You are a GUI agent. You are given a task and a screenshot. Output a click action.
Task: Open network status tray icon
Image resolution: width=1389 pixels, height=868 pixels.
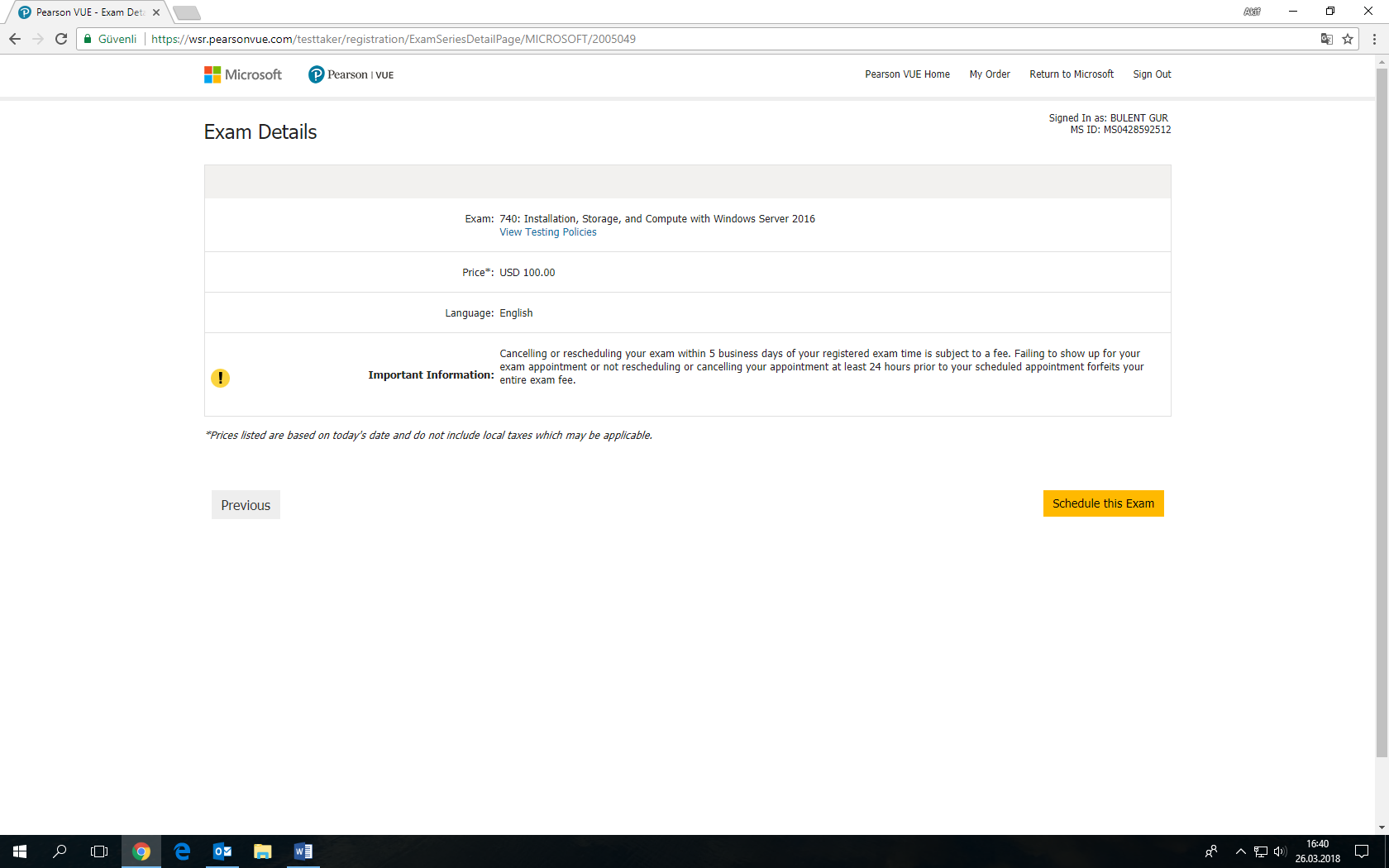coord(1261,851)
